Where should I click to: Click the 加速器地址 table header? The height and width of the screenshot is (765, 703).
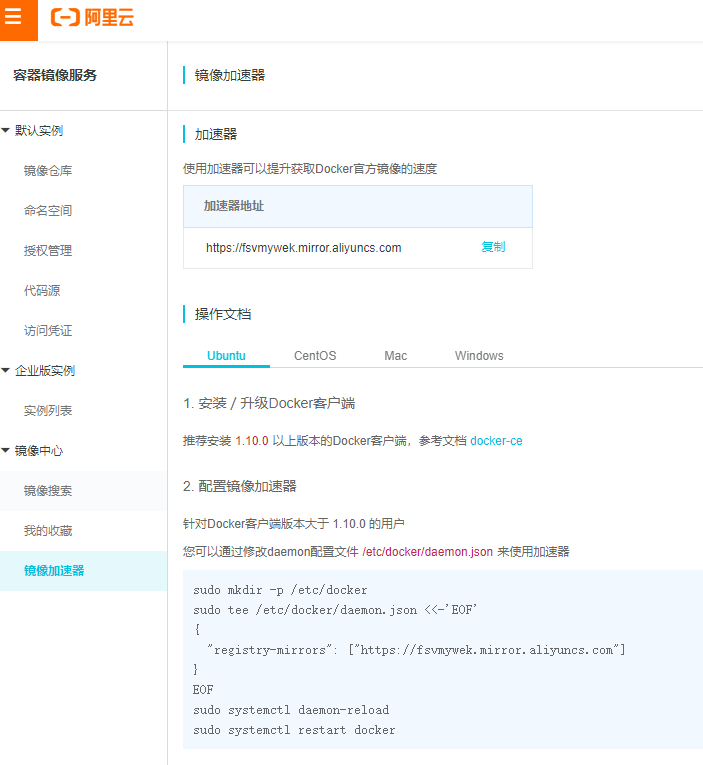coord(358,206)
